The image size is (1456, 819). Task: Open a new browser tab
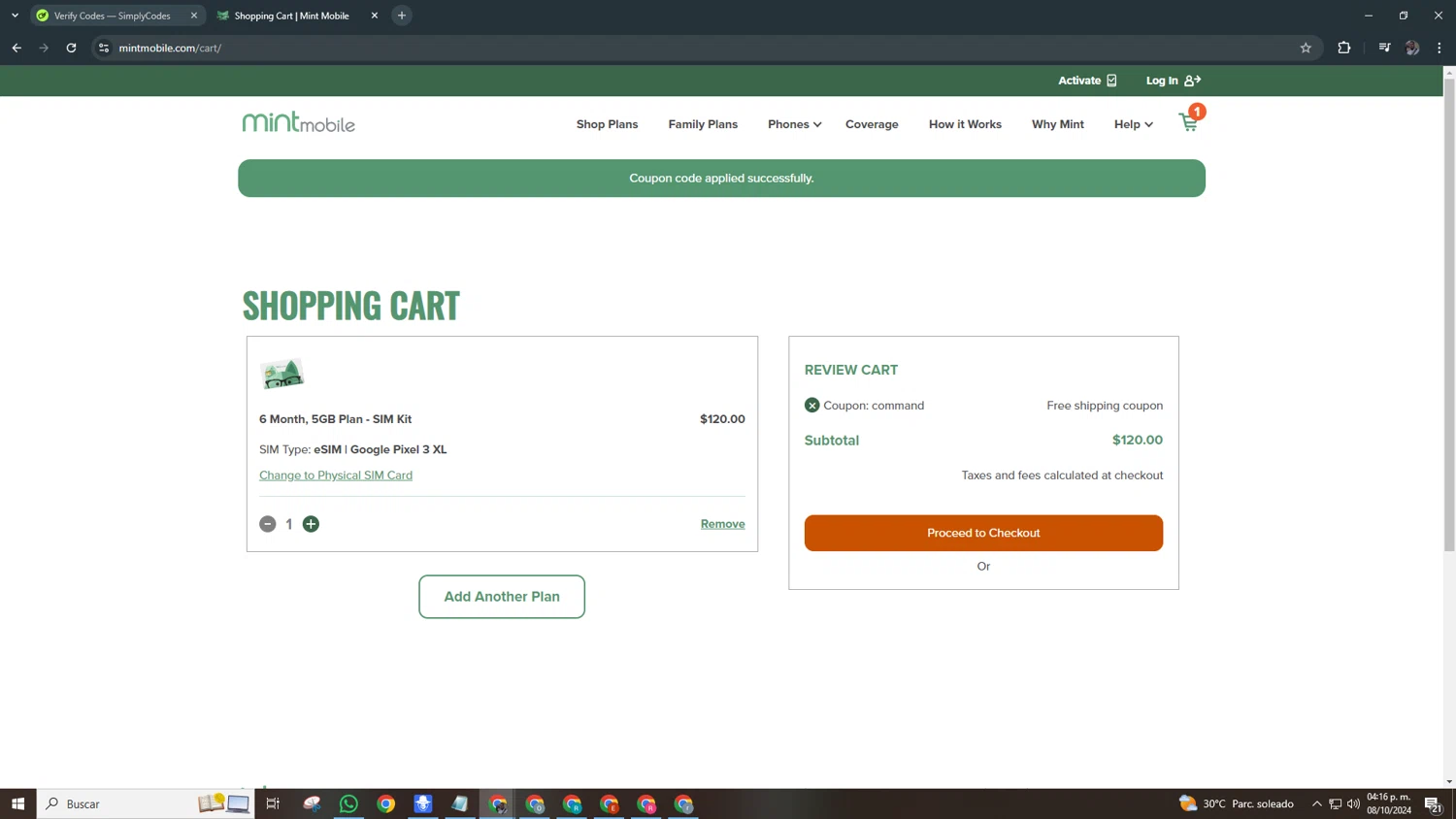(402, 16)
